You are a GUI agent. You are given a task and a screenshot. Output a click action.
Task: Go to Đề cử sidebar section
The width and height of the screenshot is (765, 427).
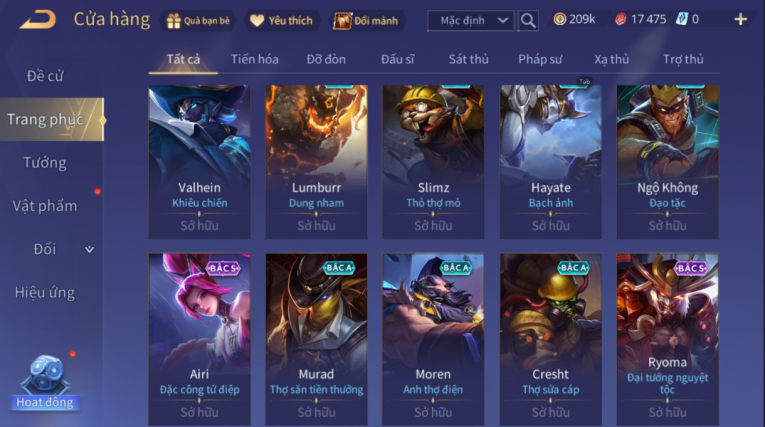[45, 76]
